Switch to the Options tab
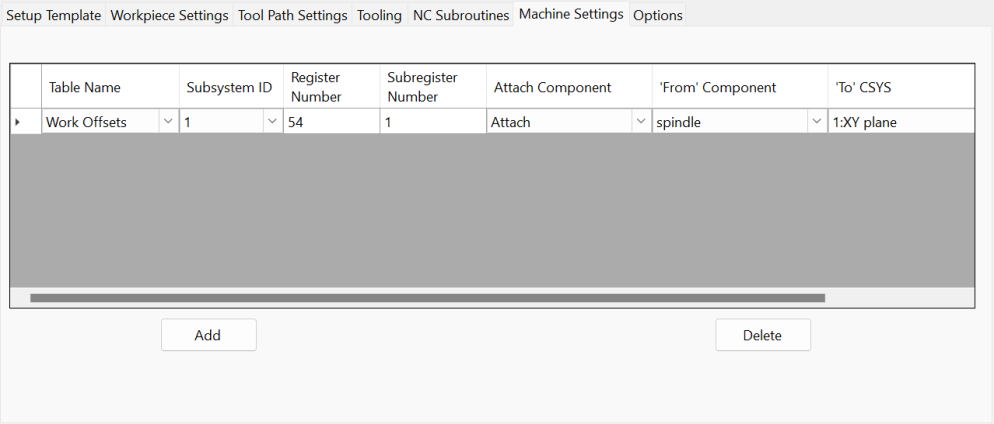 657,15
